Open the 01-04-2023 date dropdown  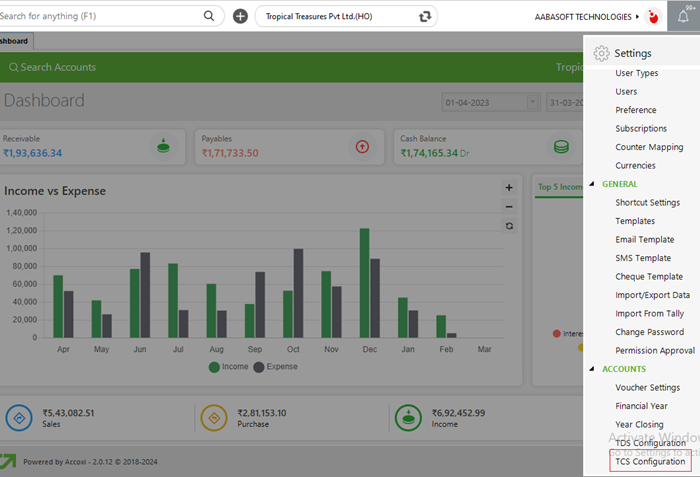coord(533,102)
